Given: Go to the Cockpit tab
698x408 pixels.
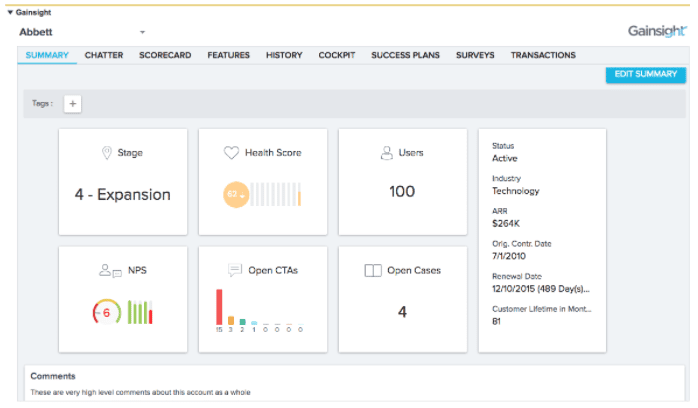Looking at the screenshot, I should click(x=337, y=55).
